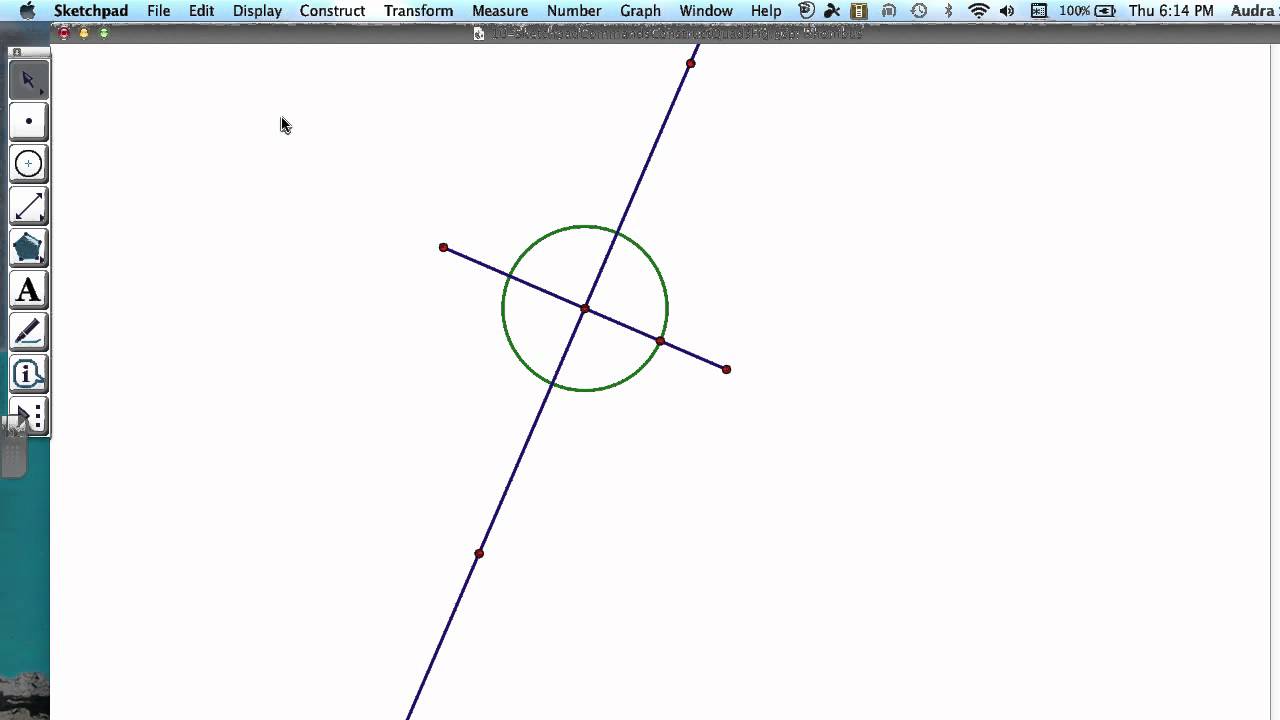Screen dimensions: 1280x720
Task: Select the segment's lower-right endpoint
Action: 726,369
